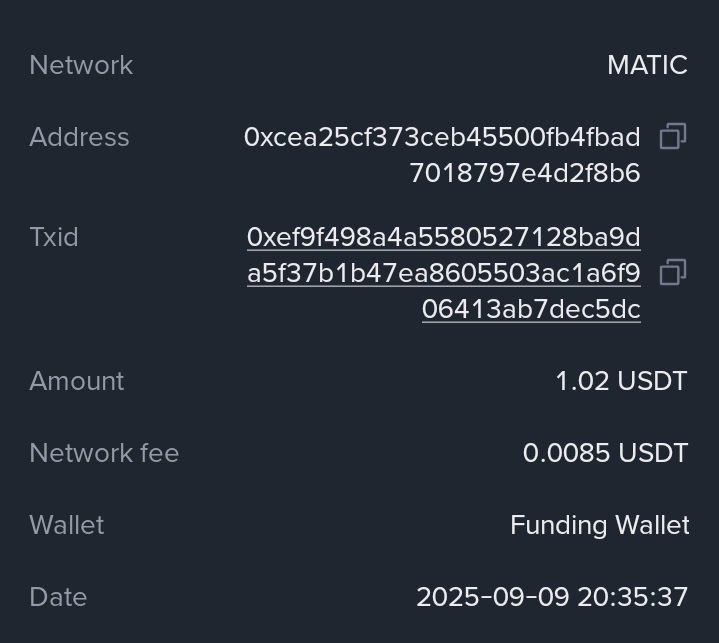Select the Funding Wallet value
This screenshot has width=719, height=643.
[x=599, y=525]
